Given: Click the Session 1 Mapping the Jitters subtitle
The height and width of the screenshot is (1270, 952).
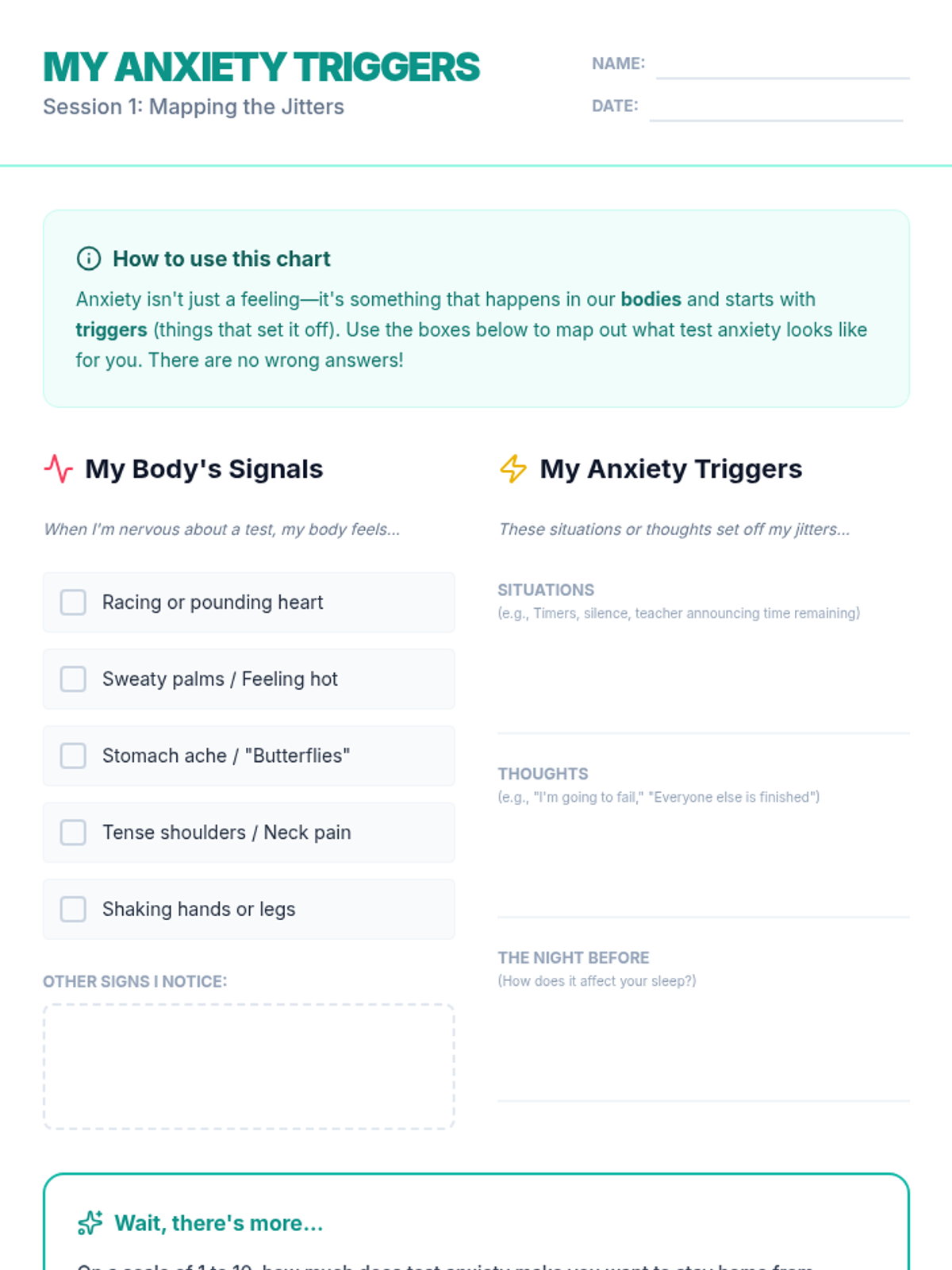Looking at the screenshot, I should tap(194, 107).
